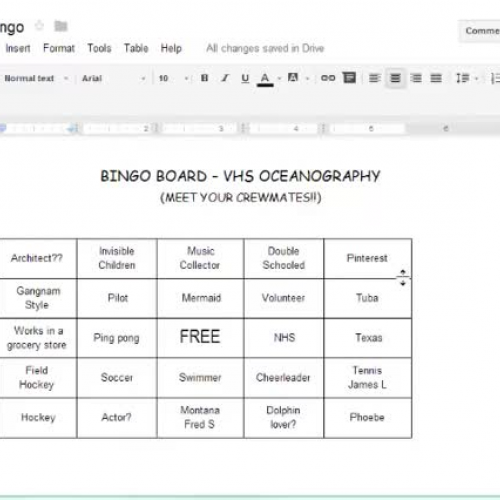Click the Pilot cell
This screenshot has width=500, height=500.
point(117,298)
